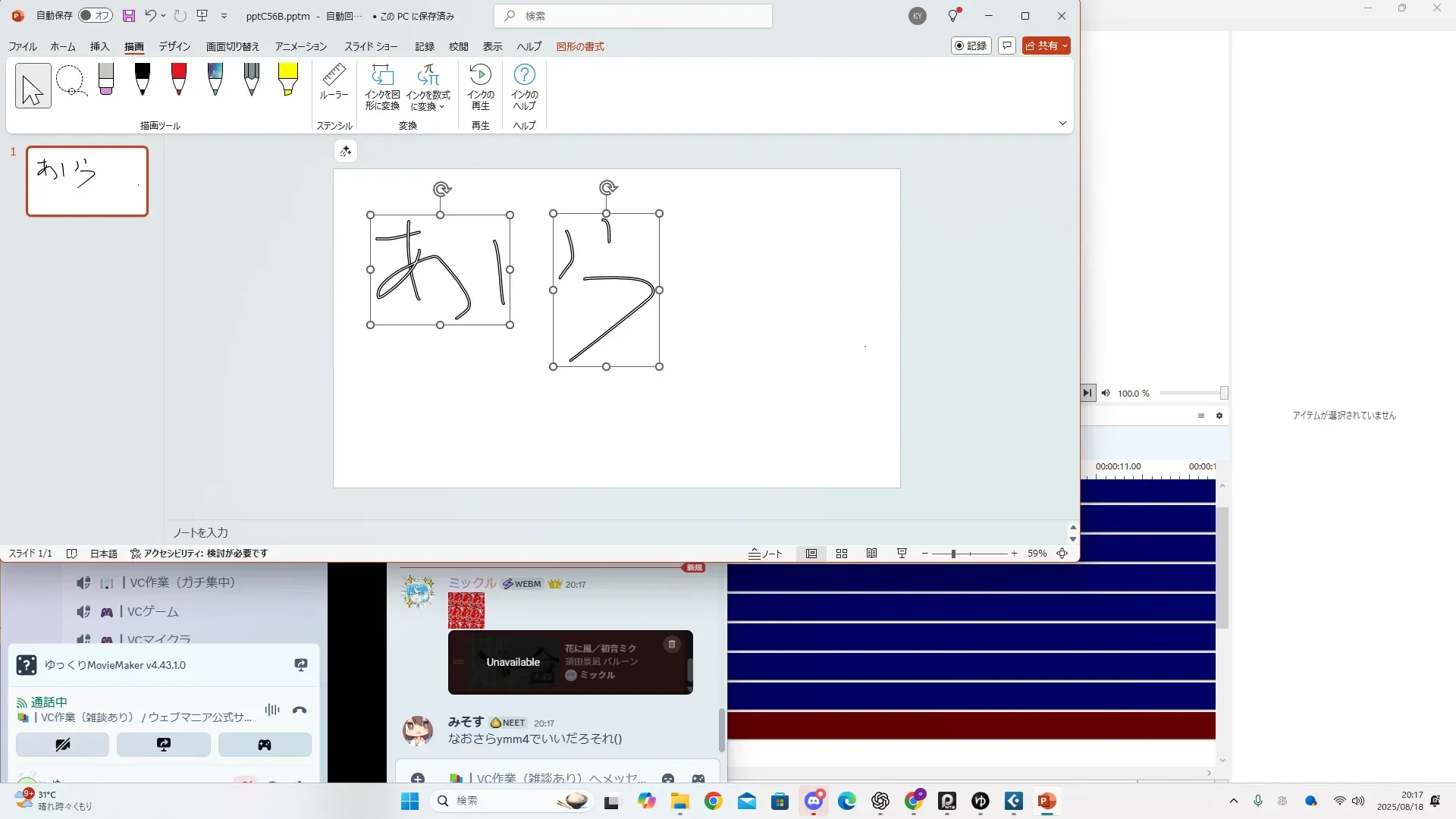The height and width of the screenshot is (819, 1456).
Task: Collapse the ribbon with chevron
Action: pyautogui.click(x=1062, y=123)
